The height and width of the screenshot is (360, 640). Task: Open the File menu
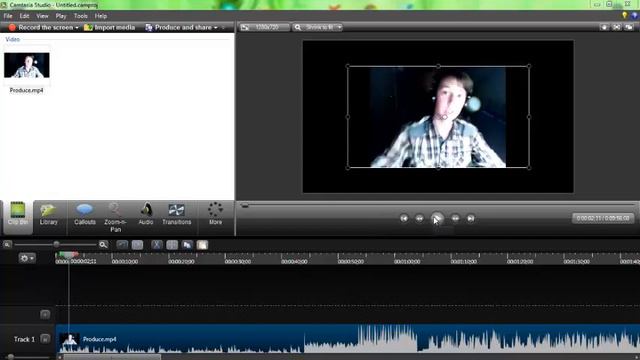(x=8, y=16)
